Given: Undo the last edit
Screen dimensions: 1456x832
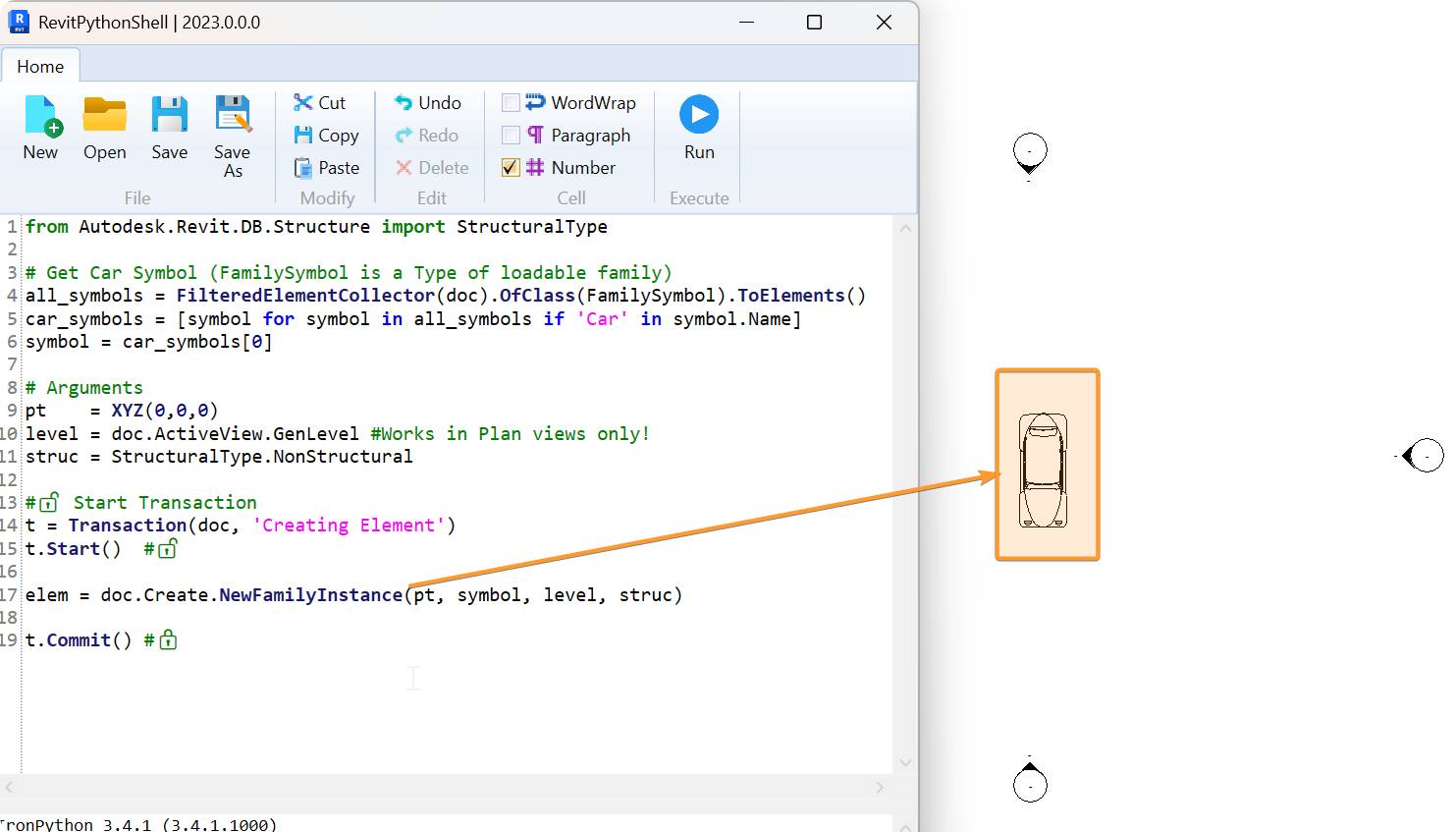Looking at the screenshot, I should [x=427, y=102].
